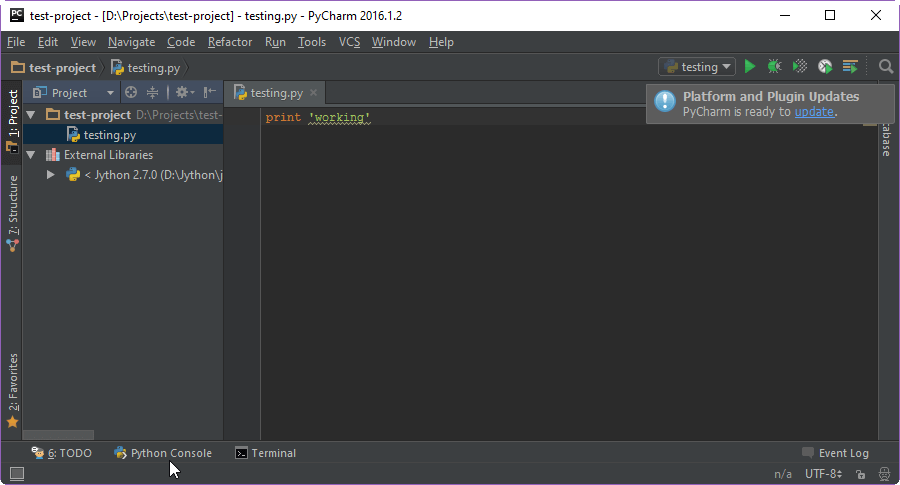Open the Python Console tool window

163,453
